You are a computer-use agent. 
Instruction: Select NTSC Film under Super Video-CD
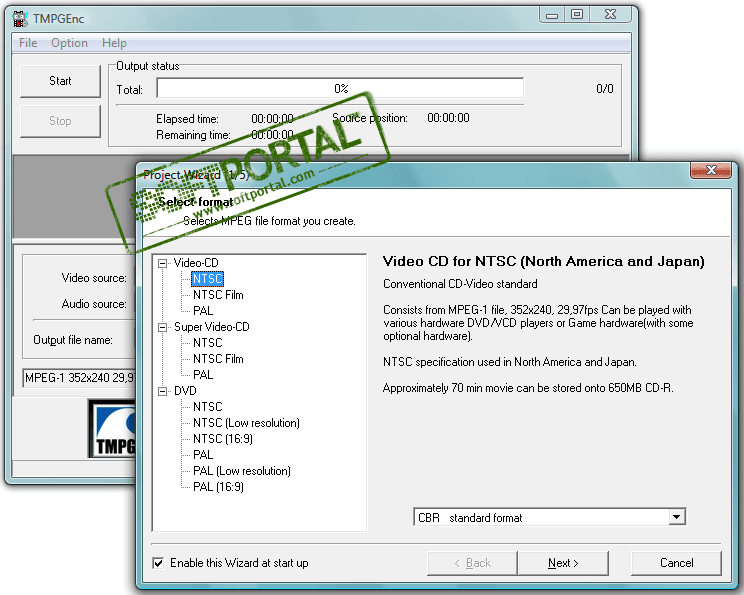[218, 359]
